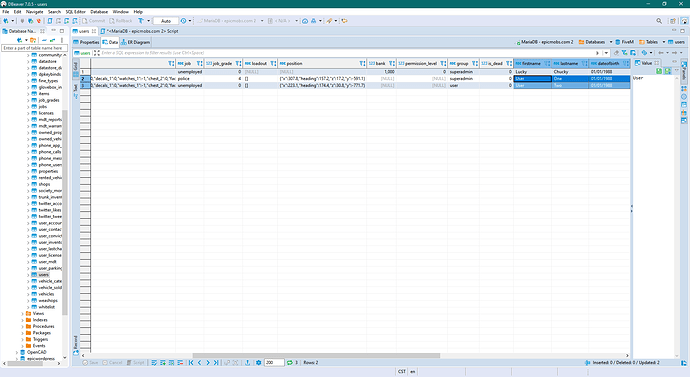The height and width of the screenshot is (377, 690).
Task: Expand the vehicles table node
Action: [x=28, y=294]
